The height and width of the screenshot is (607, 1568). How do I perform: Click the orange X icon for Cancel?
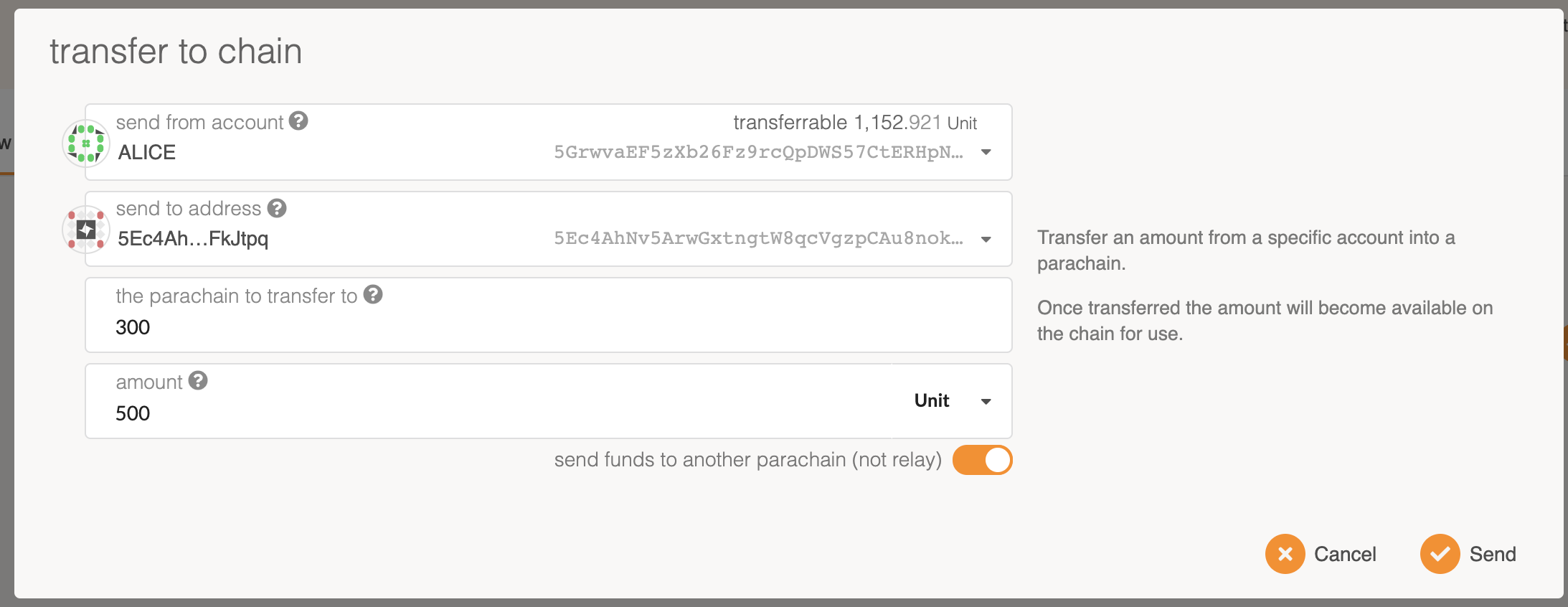pyautogui.click(x=1285, y=554)
